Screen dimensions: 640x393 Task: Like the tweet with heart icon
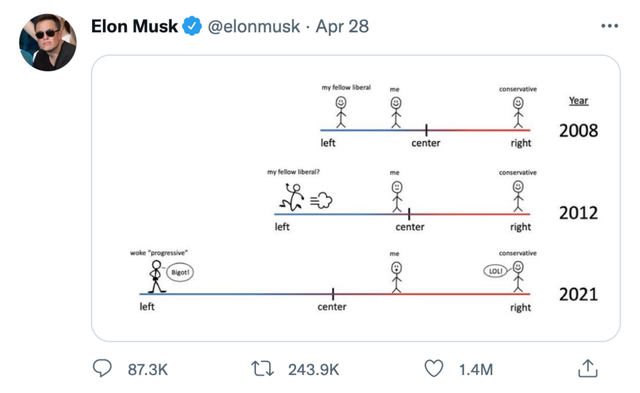pos(433,369)
